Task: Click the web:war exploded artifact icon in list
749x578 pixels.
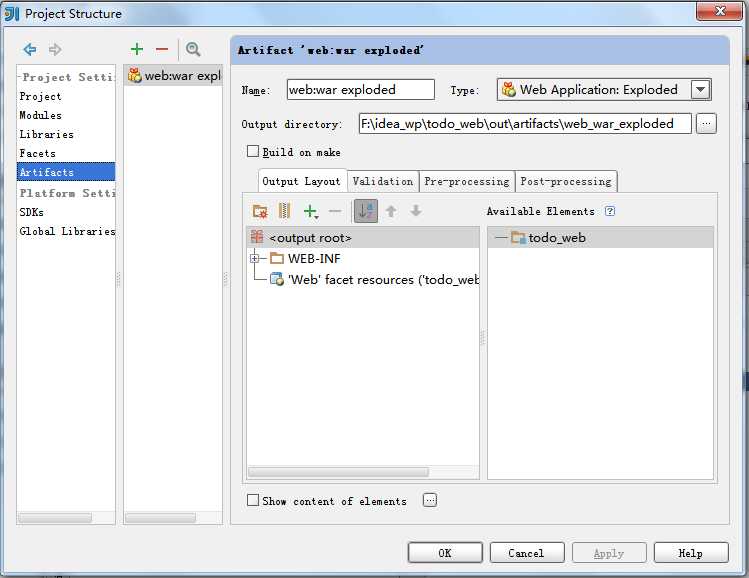Action: [x=135, y=75]
